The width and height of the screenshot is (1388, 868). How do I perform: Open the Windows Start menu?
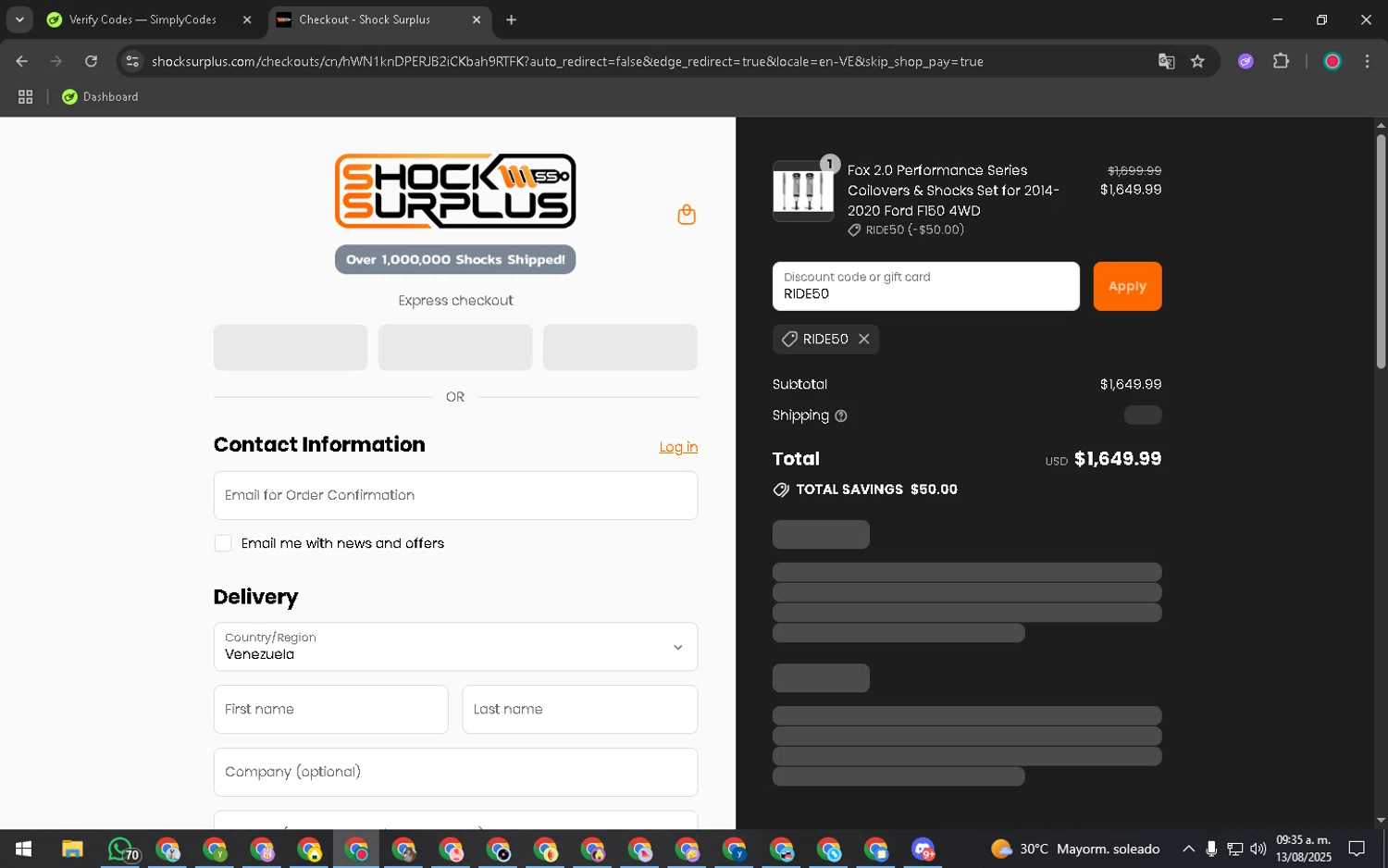23,849
